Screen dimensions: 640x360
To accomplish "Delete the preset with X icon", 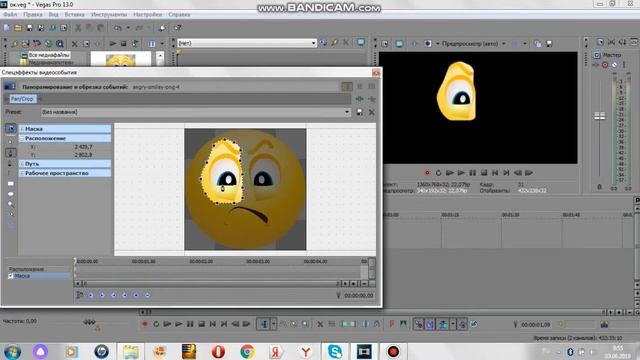I will 371,112.
